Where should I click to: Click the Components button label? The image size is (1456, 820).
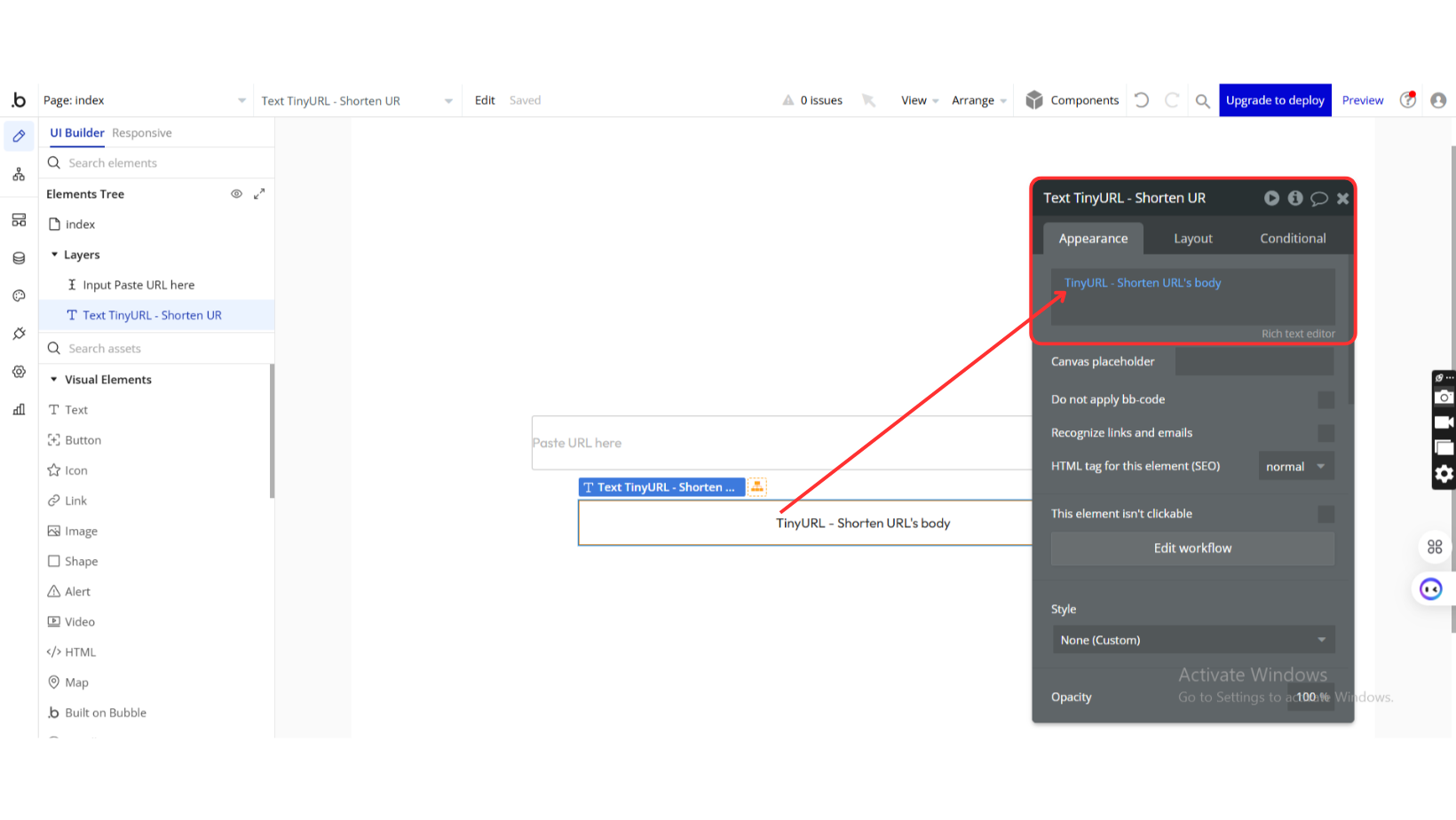point(1084,100)
